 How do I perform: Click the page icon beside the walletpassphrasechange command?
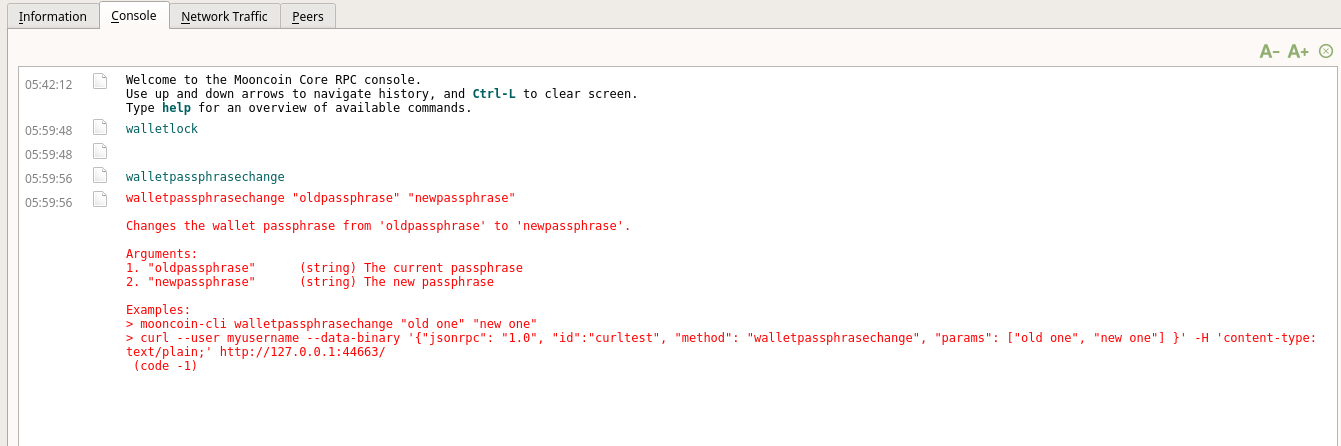[x=100, y=175]
